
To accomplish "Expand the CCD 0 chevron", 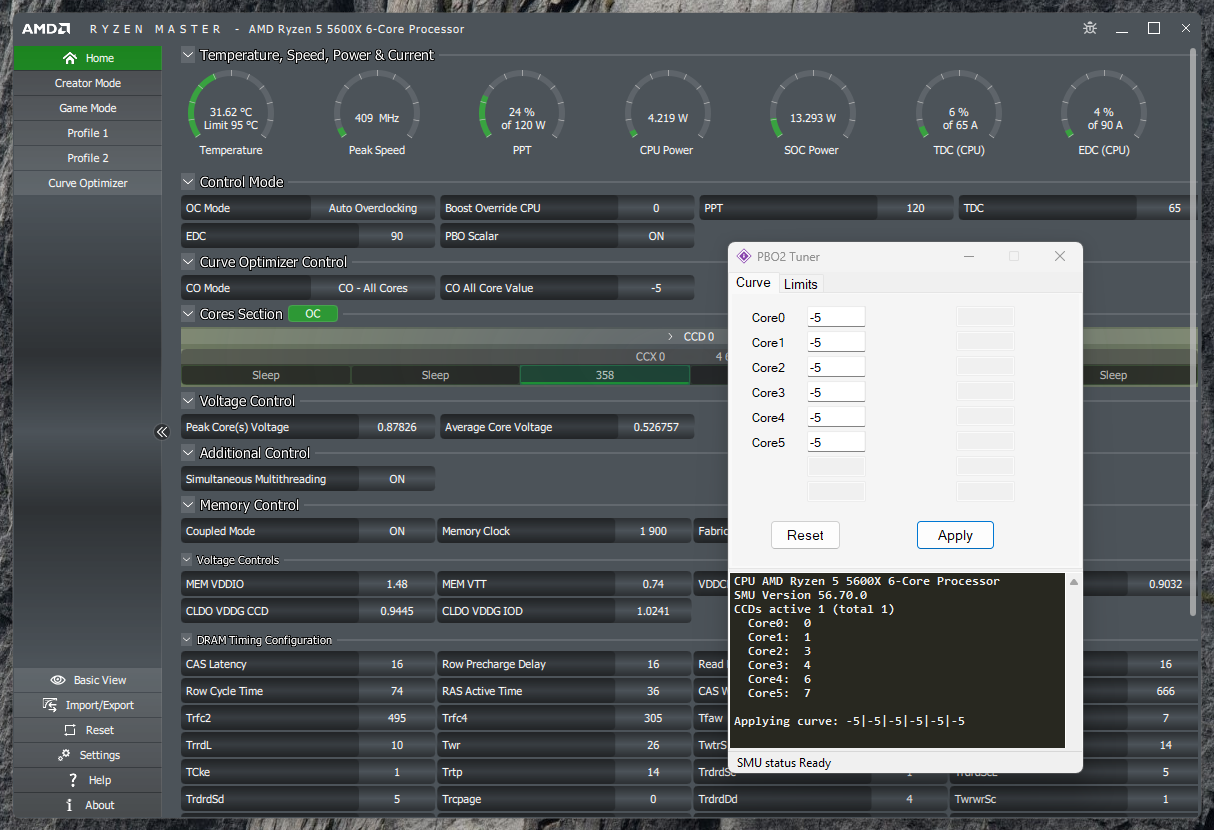I will 671,337.
